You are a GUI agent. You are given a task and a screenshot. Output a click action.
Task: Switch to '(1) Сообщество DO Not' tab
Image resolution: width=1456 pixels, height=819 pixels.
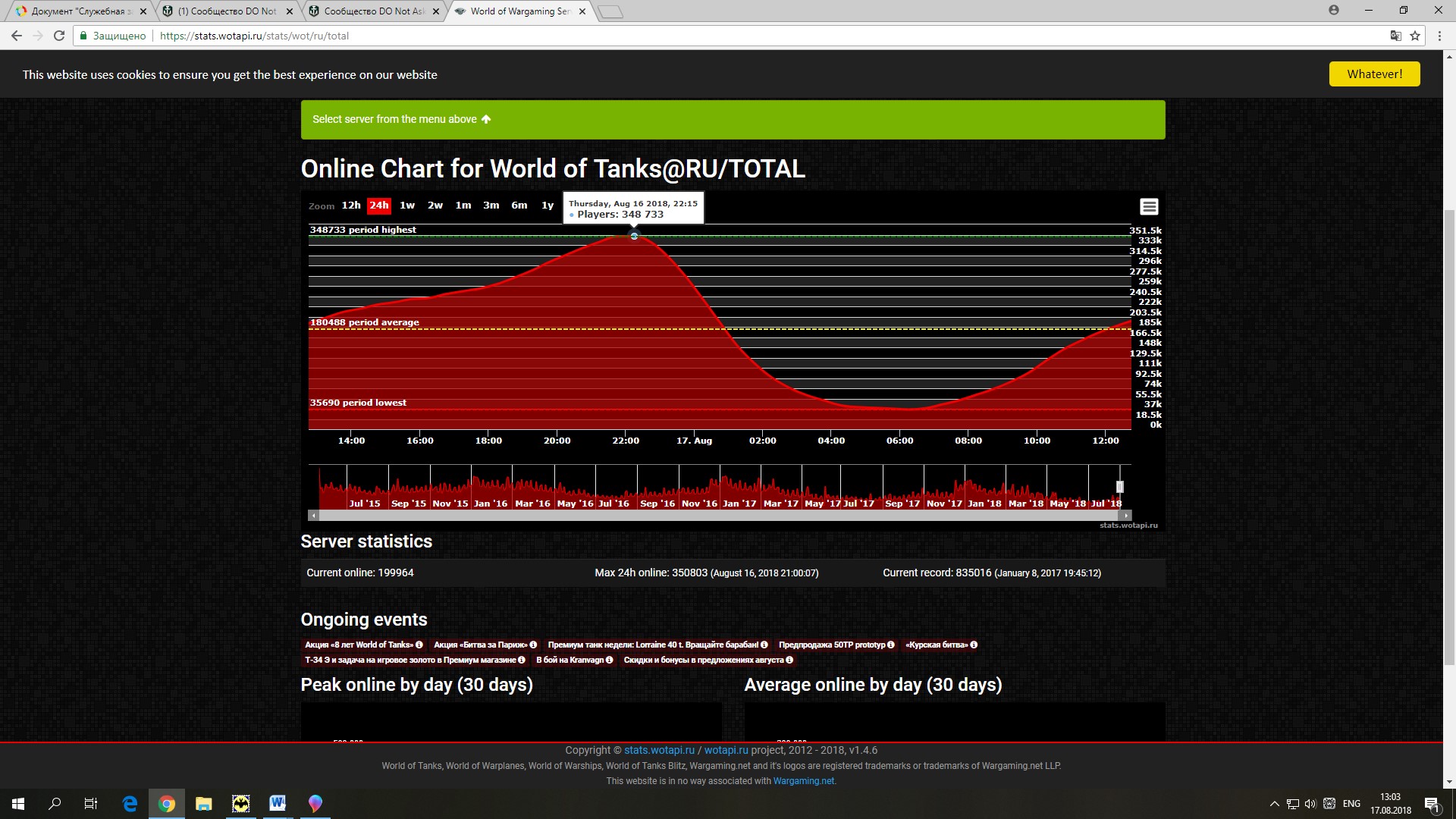tap(227, 11)
